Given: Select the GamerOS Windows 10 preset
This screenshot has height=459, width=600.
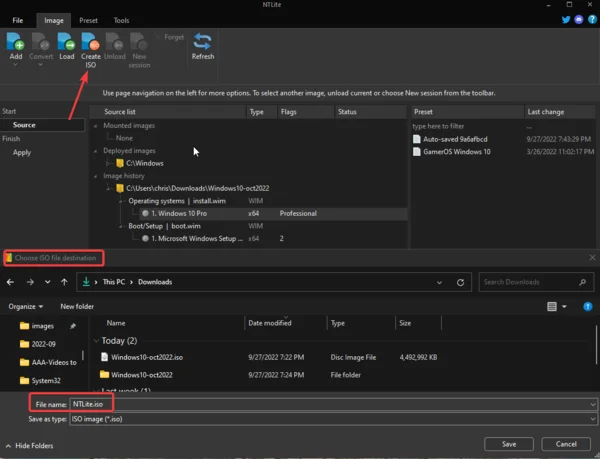Looking at the screenshot, I should click(452, 152).
